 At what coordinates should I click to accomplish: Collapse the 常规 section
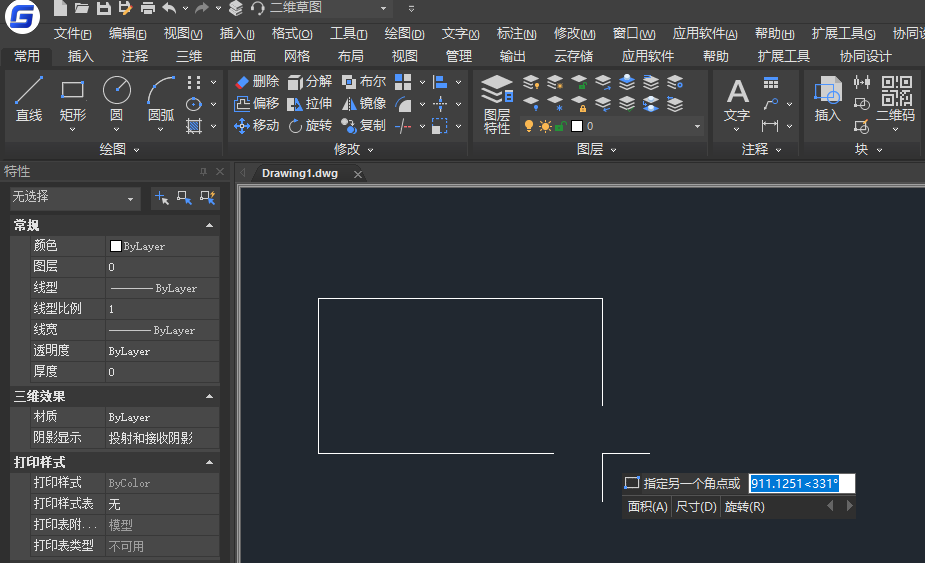[209, 225]
